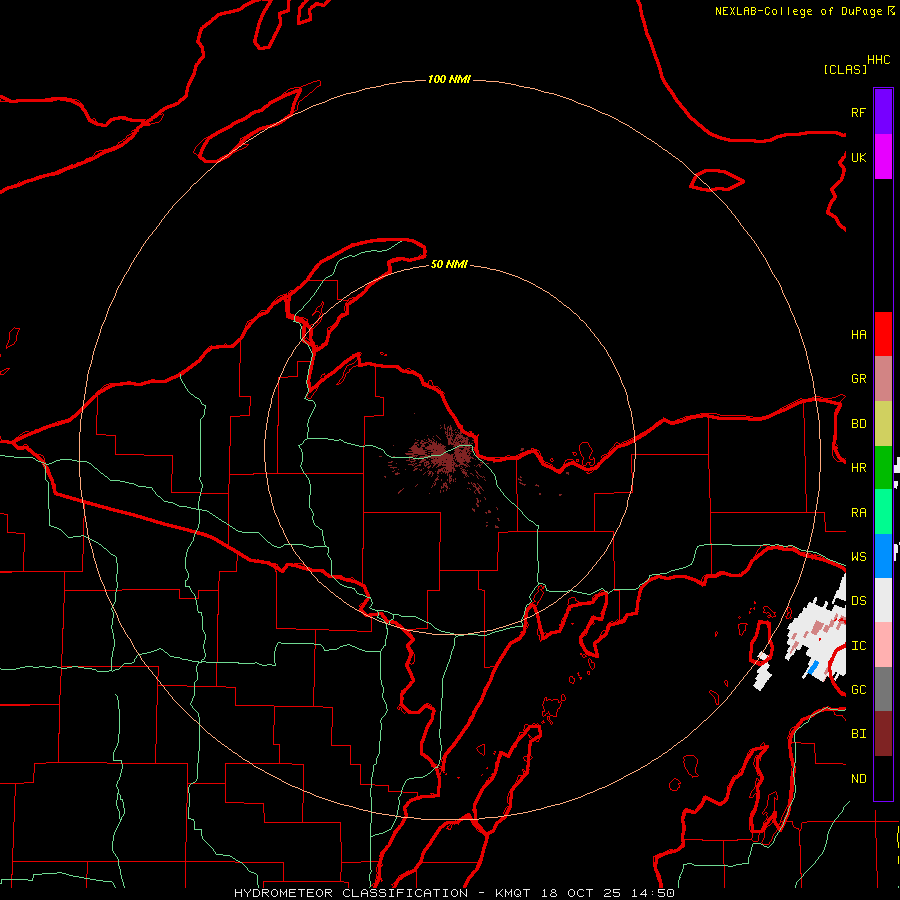Click the magenta UK legend color swatch
Image resolution: width=900 pixels, height=900 pixels.
[x=883, y=157]
